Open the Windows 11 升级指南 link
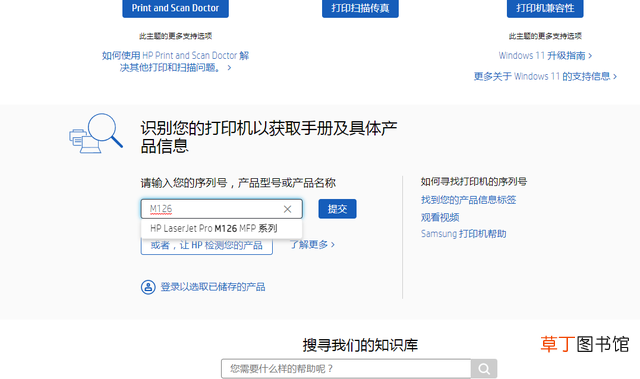Image resolution: width=640 pixels, height=379 pixels. (x=545, y=55)
